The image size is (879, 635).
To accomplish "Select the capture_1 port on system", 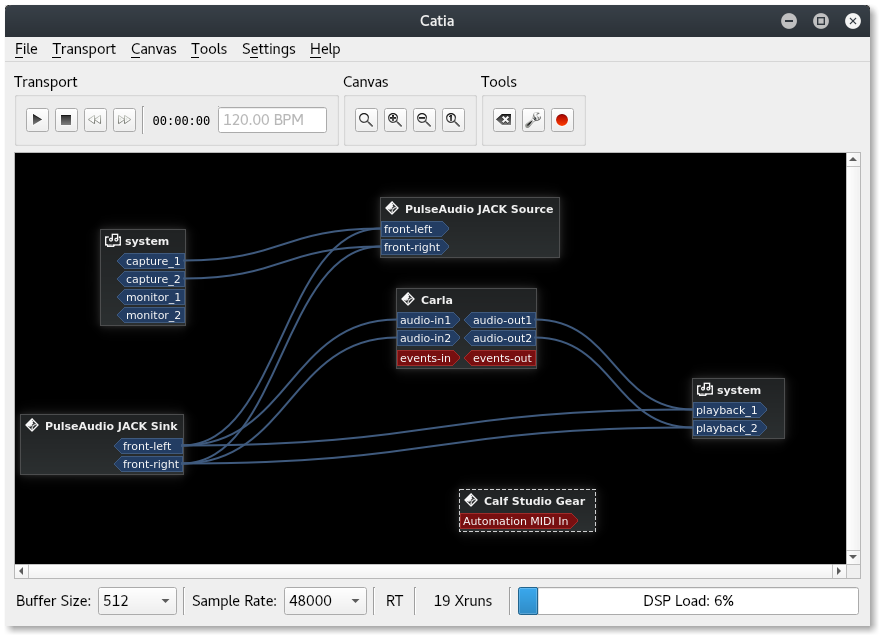I will point(151,261).
